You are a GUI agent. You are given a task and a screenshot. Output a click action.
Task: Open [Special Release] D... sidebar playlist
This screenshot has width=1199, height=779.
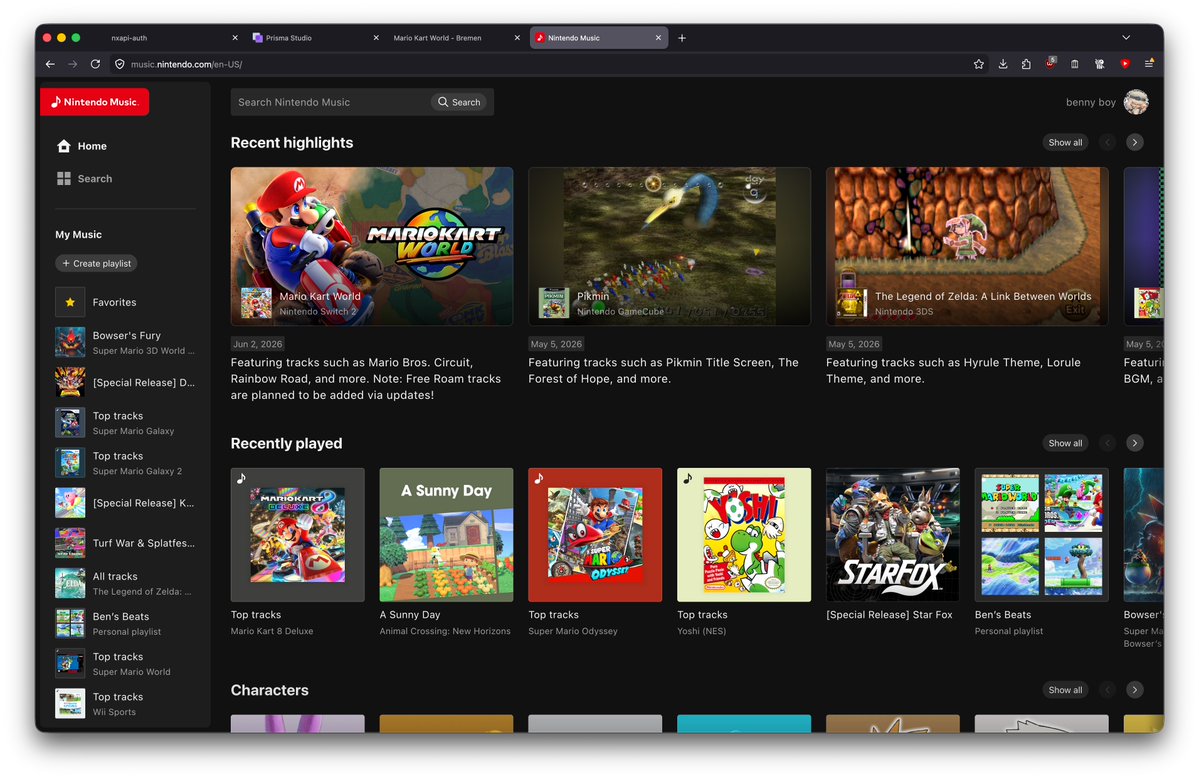tap(125, 382)
